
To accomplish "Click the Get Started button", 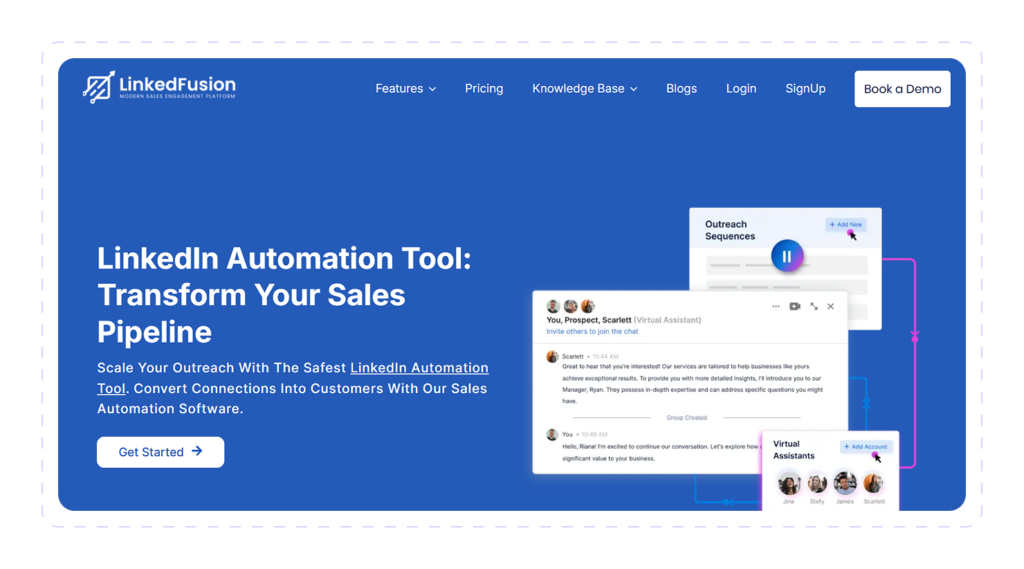I will (161, 452).
